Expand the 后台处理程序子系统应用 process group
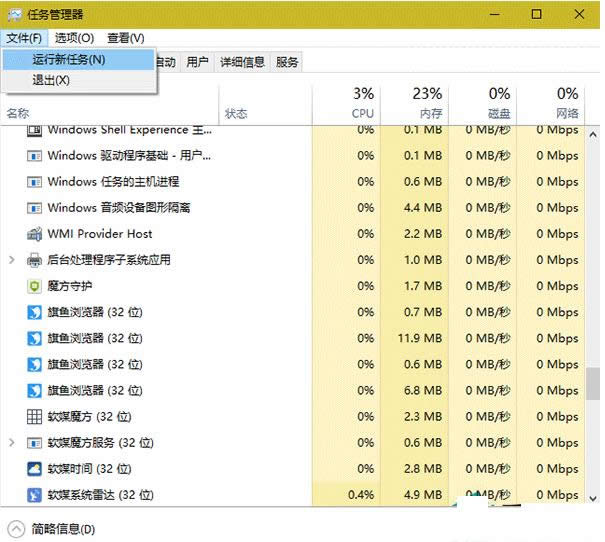Image resolution: width=605 pixels, height=542 pixels. pyautogui.click(x=12, y=260)
